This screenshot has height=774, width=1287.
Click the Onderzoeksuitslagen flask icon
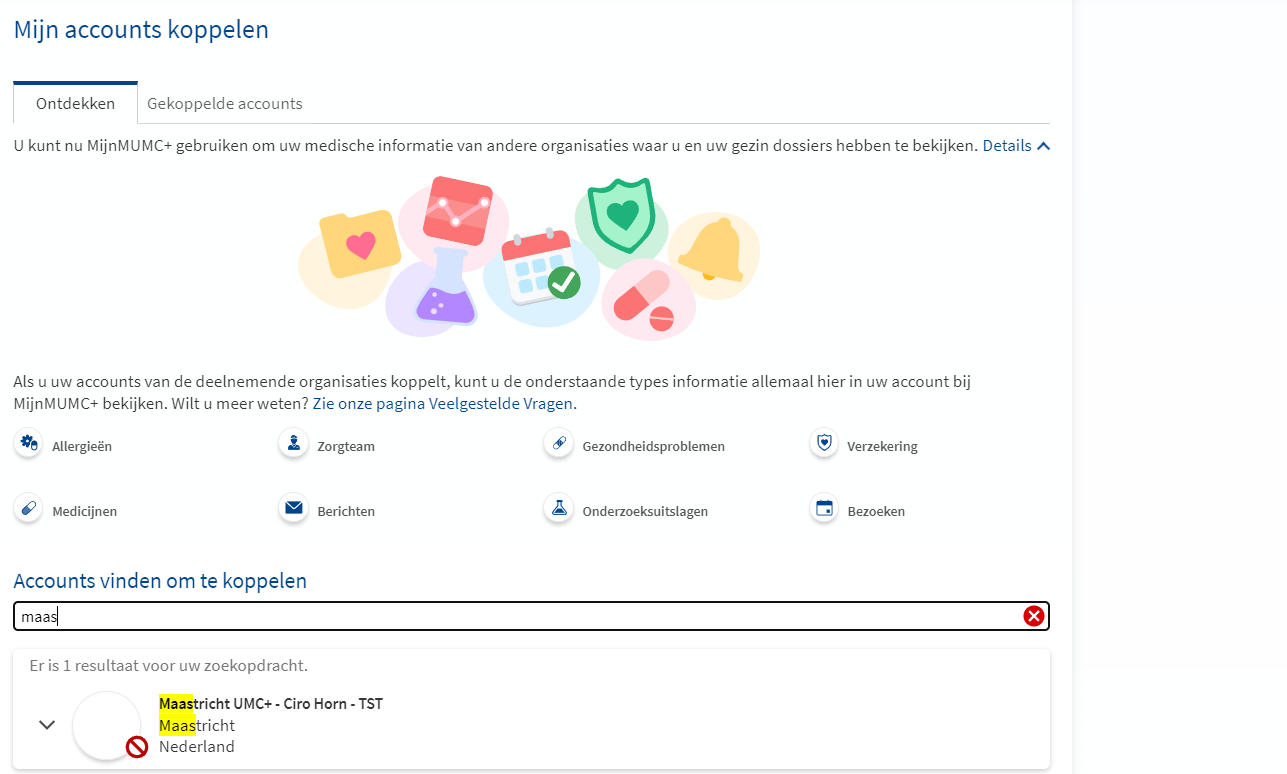559,508
